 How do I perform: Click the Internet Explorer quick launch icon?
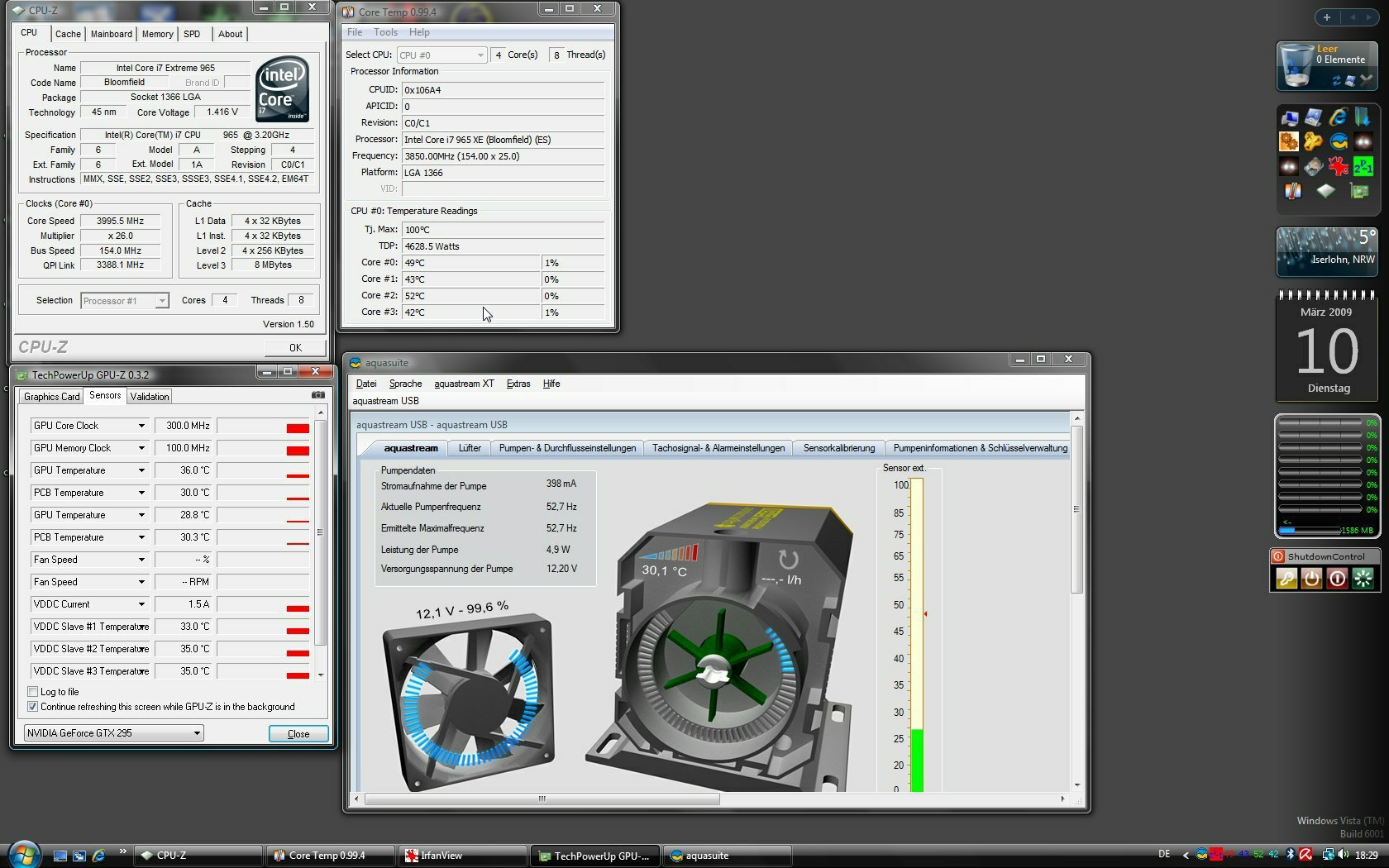click(x=99, y=856)
